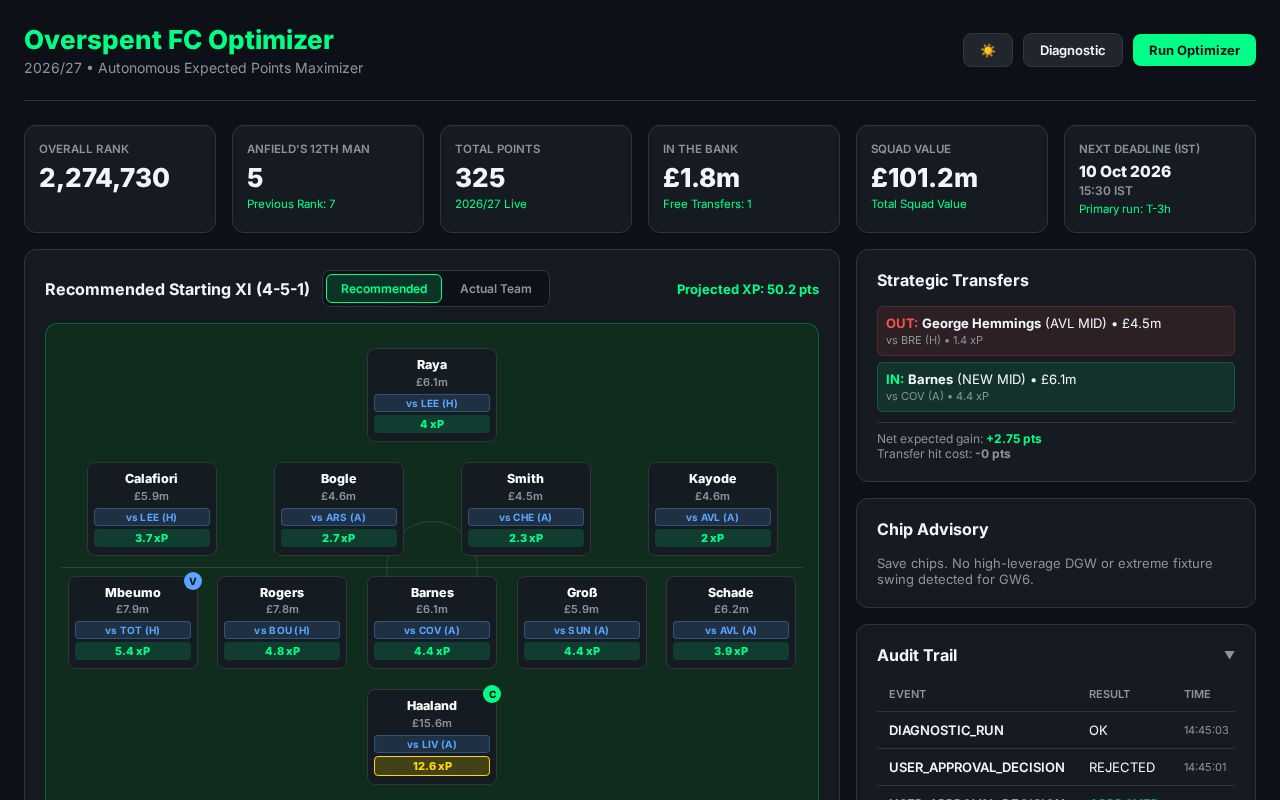Click the Squad Value stat card
1280x800 pixels.
[952, 179]
